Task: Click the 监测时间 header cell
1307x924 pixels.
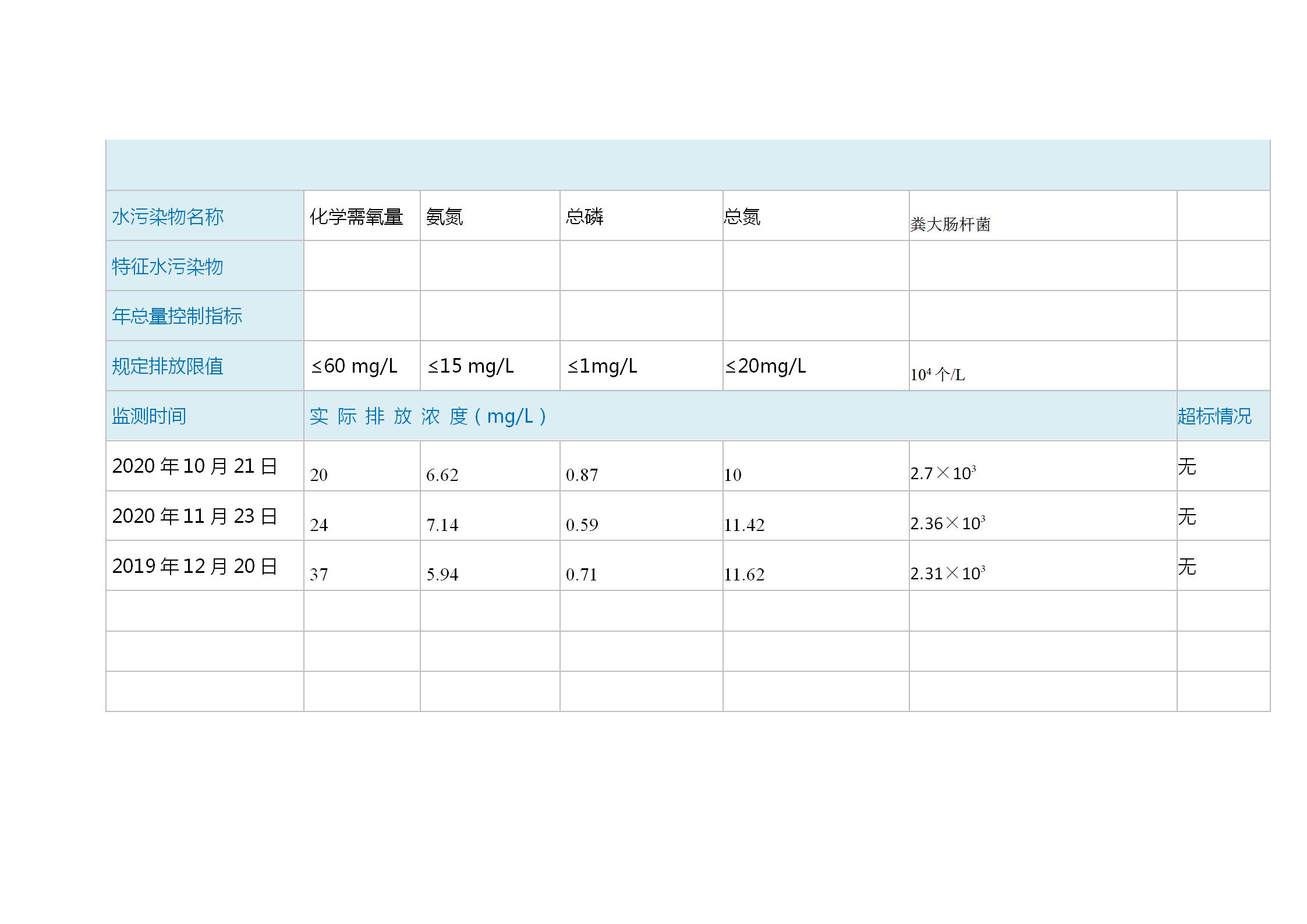Action: [149, 416]
